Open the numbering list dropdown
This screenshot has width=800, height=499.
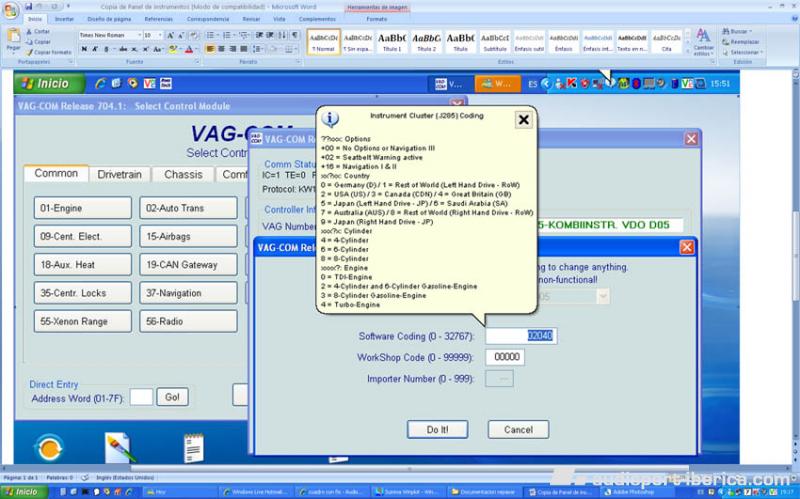[234, 35]
